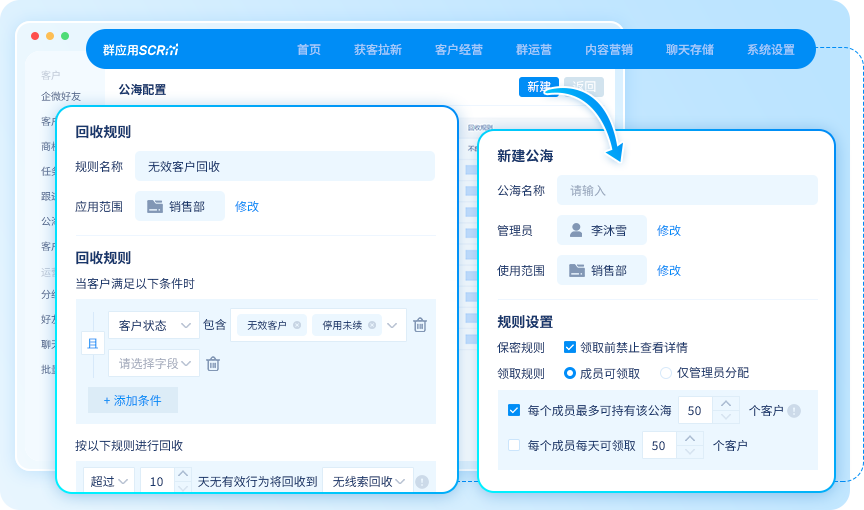The width and height of the screenshot is (864, 510).
Task: Open 聊天存储 navigation menu
Action: coord(689,50)
